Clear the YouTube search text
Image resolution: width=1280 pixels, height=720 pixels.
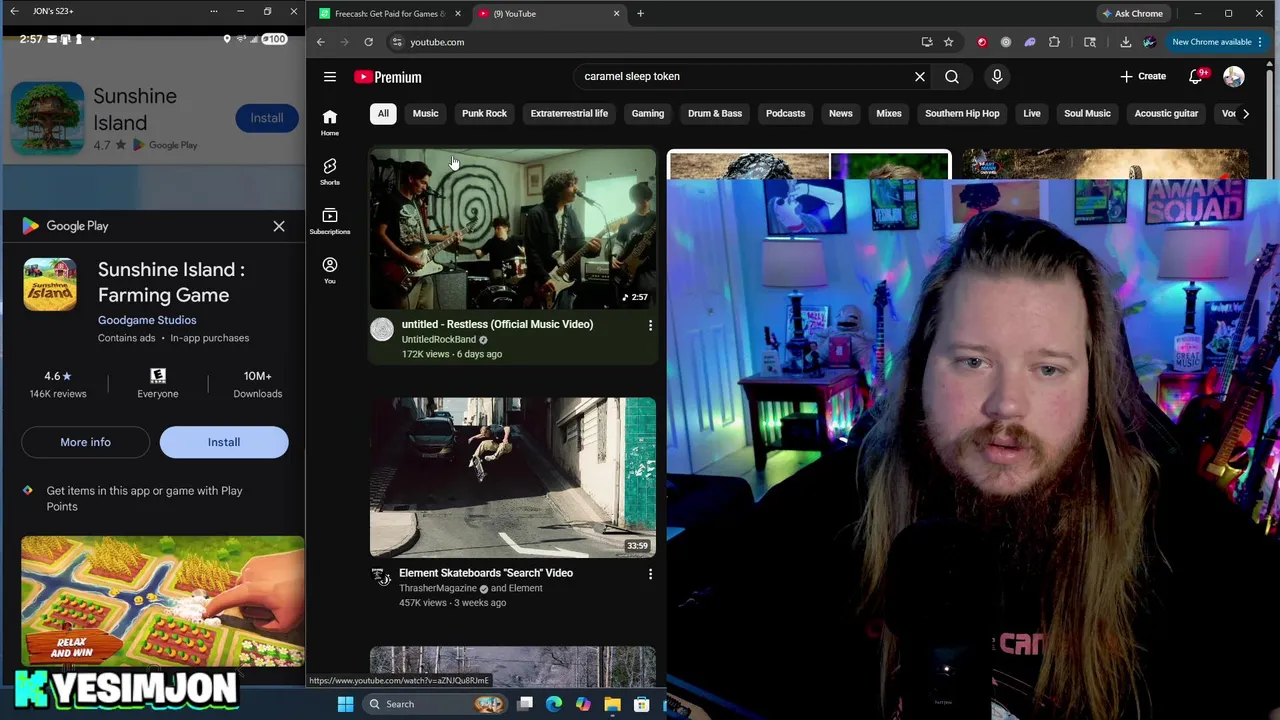point(920,76)
